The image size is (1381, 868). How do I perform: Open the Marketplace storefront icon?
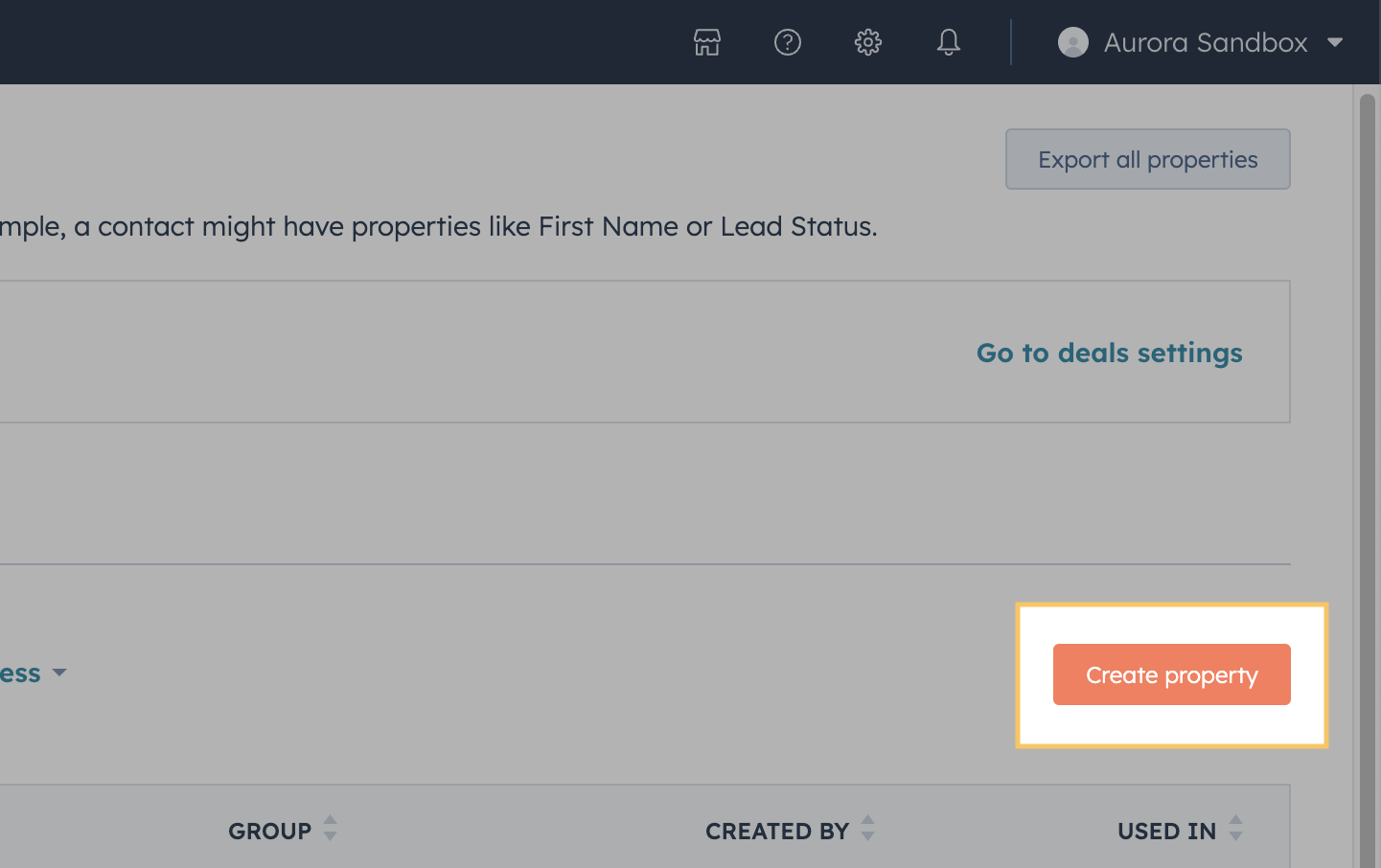coord(707,42)
